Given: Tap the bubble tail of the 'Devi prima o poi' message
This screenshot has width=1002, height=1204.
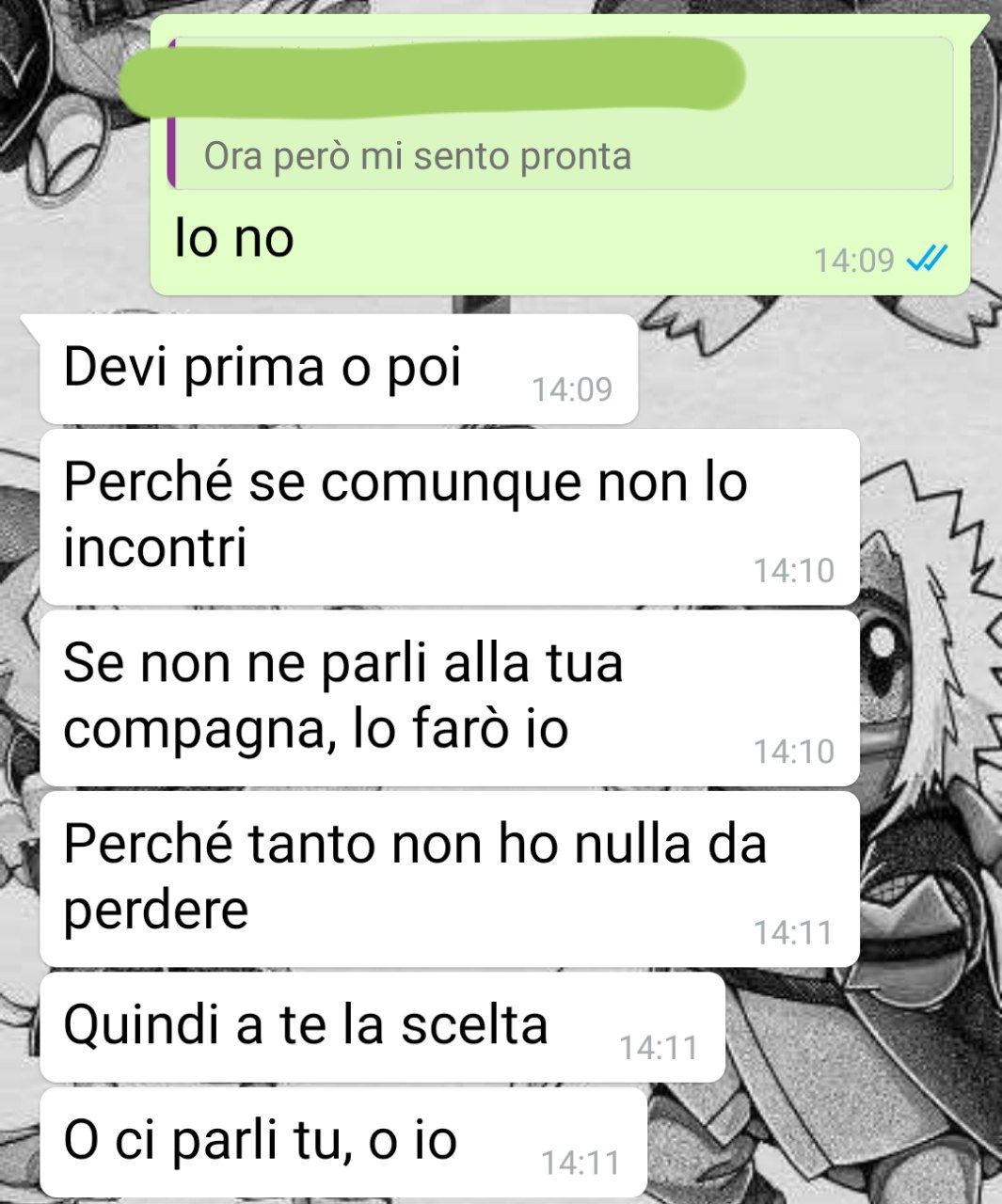Looking at the screenshot, I should (30, 325).
